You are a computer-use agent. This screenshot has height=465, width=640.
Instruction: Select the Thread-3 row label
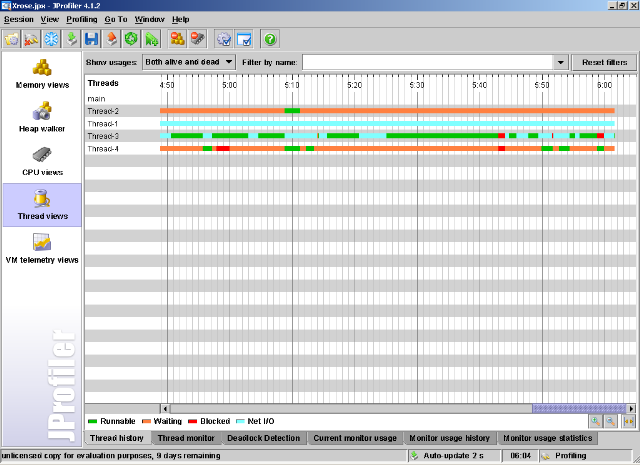pyautogui.click(x=103, y=136)
